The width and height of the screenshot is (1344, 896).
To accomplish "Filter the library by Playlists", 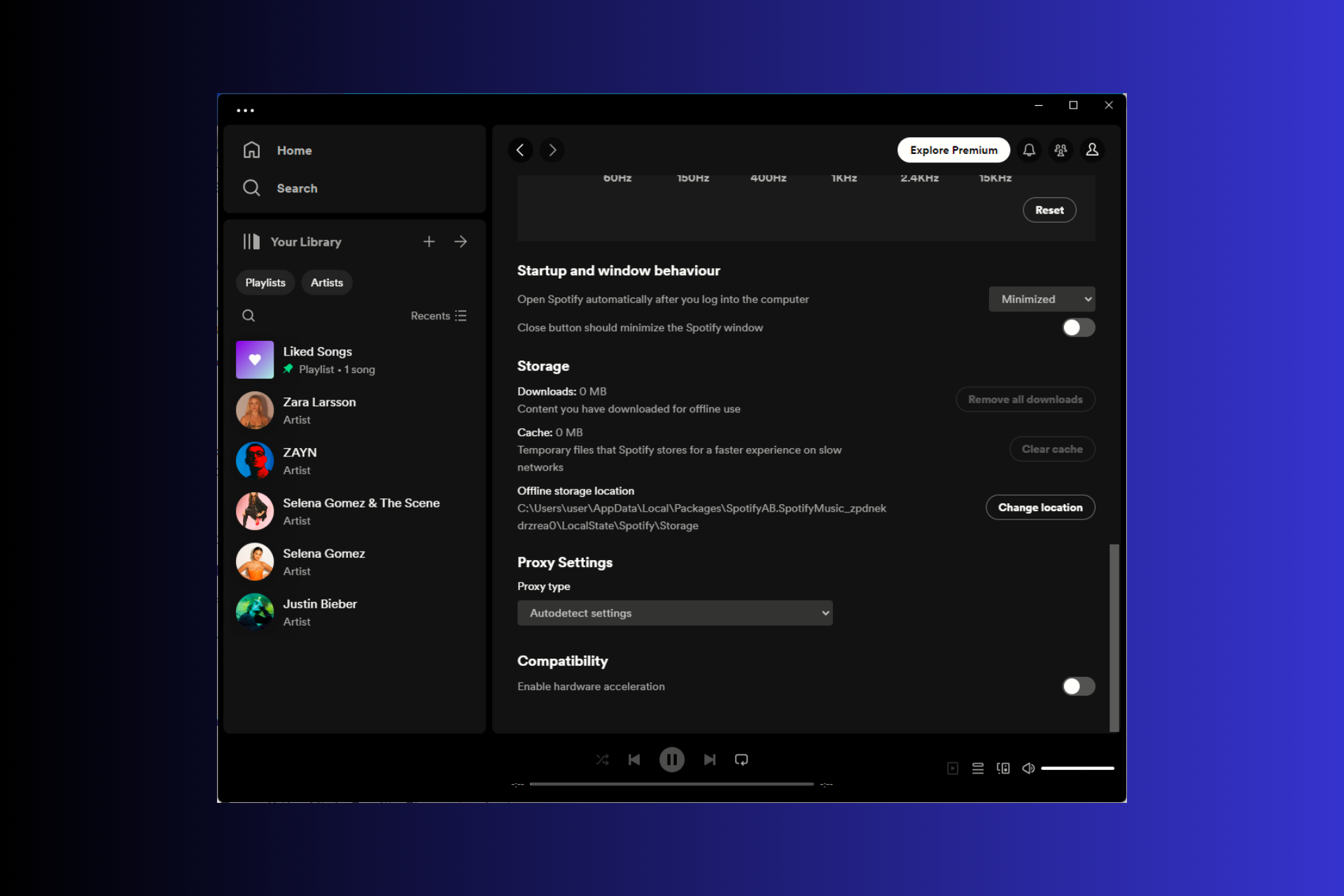I will tap(265, 283).
